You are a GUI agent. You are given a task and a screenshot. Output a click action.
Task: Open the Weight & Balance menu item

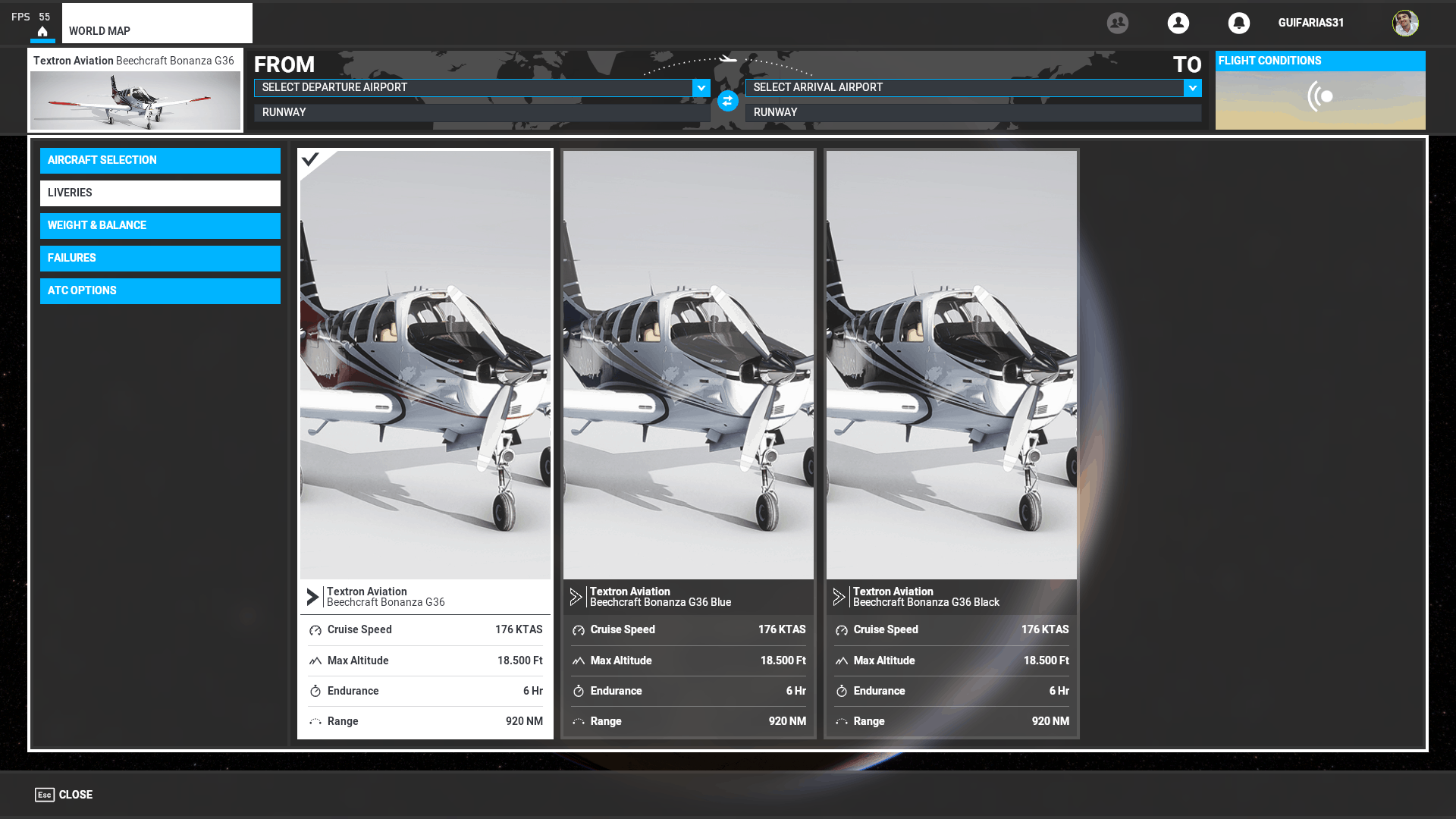click(160, 225)
